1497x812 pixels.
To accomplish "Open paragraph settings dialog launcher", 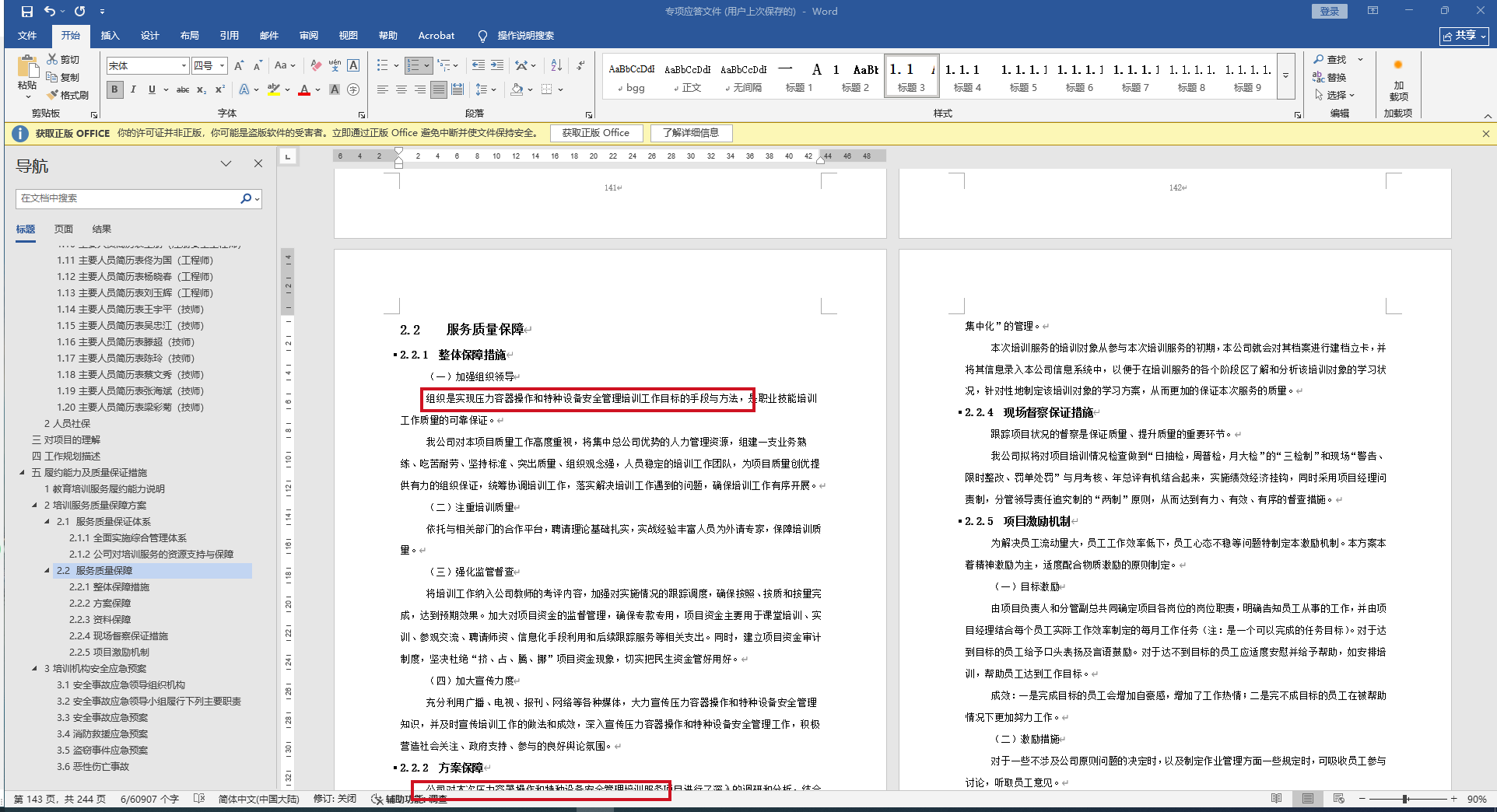I will click(x=589, y=114).
